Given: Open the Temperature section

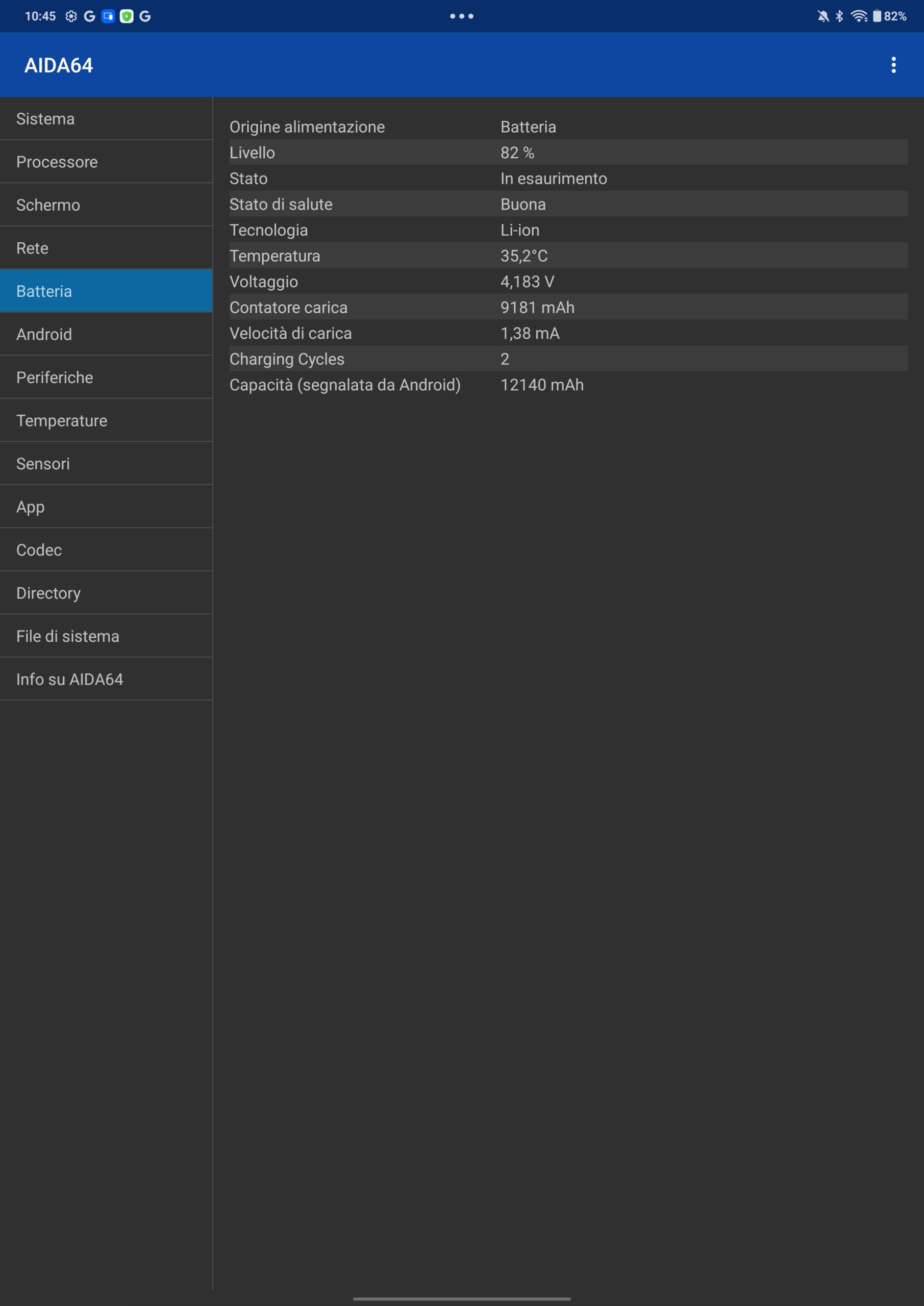Looking at the screenshot, I should point(106,420).
